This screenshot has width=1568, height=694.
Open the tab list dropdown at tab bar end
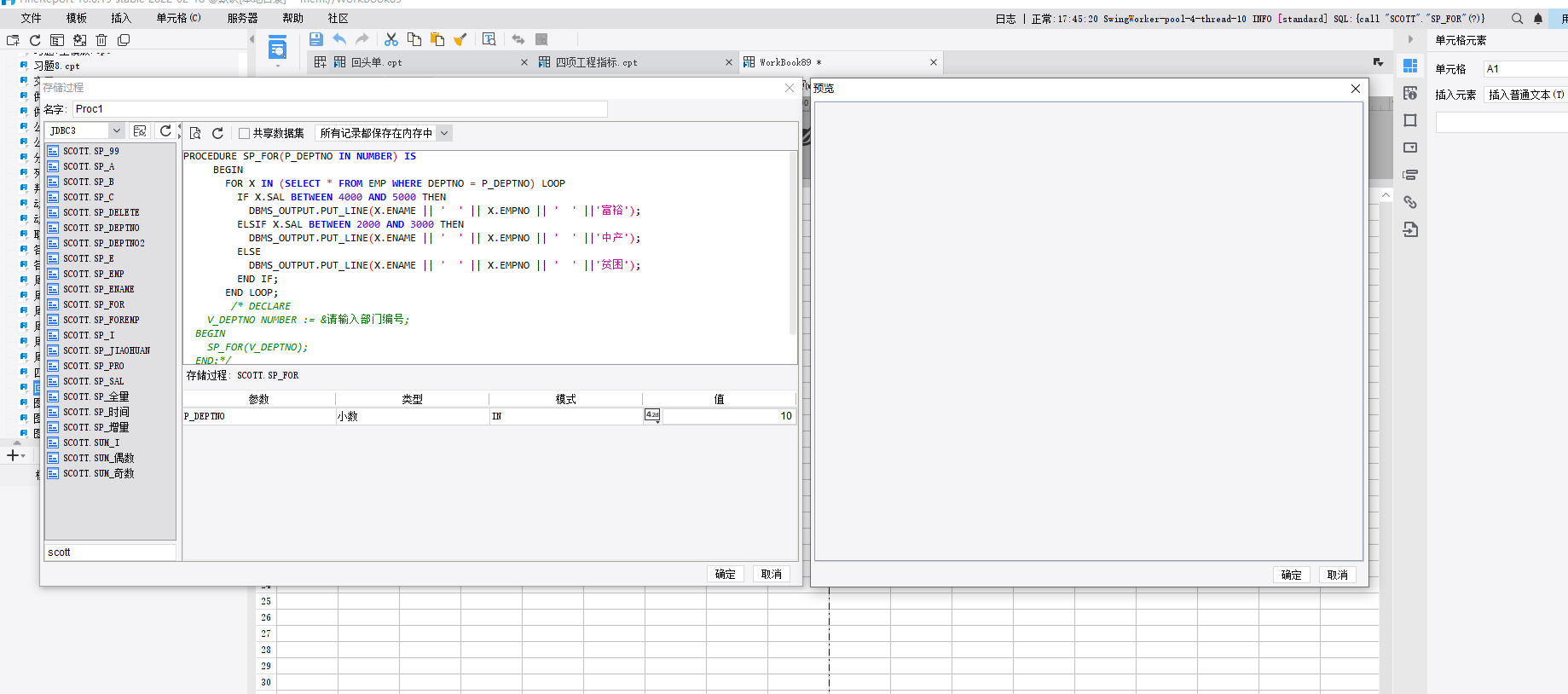1378,62
